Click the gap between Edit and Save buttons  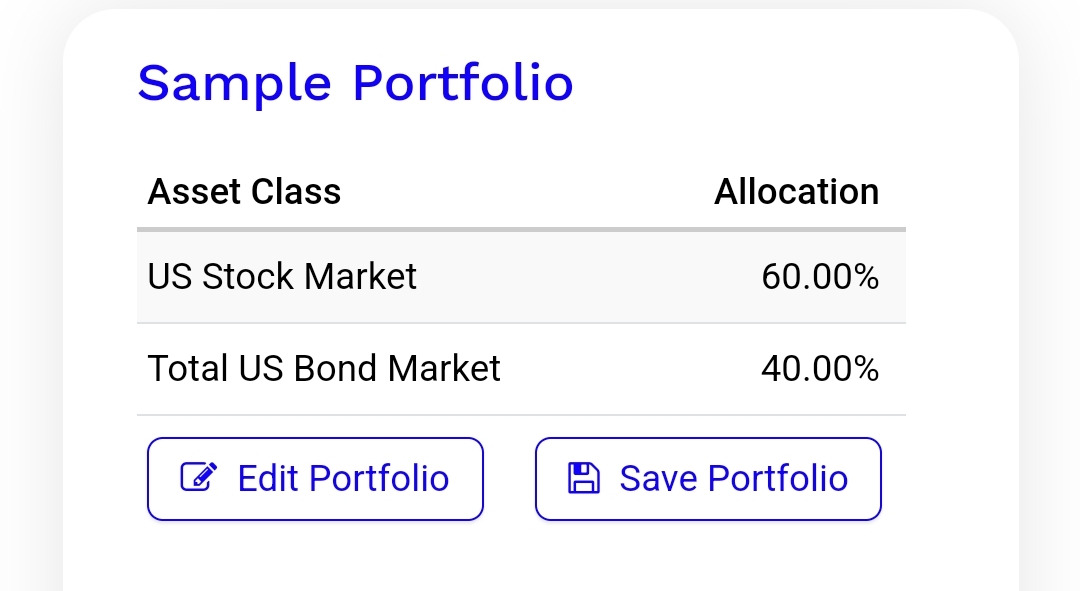click(x=509, y=478)
